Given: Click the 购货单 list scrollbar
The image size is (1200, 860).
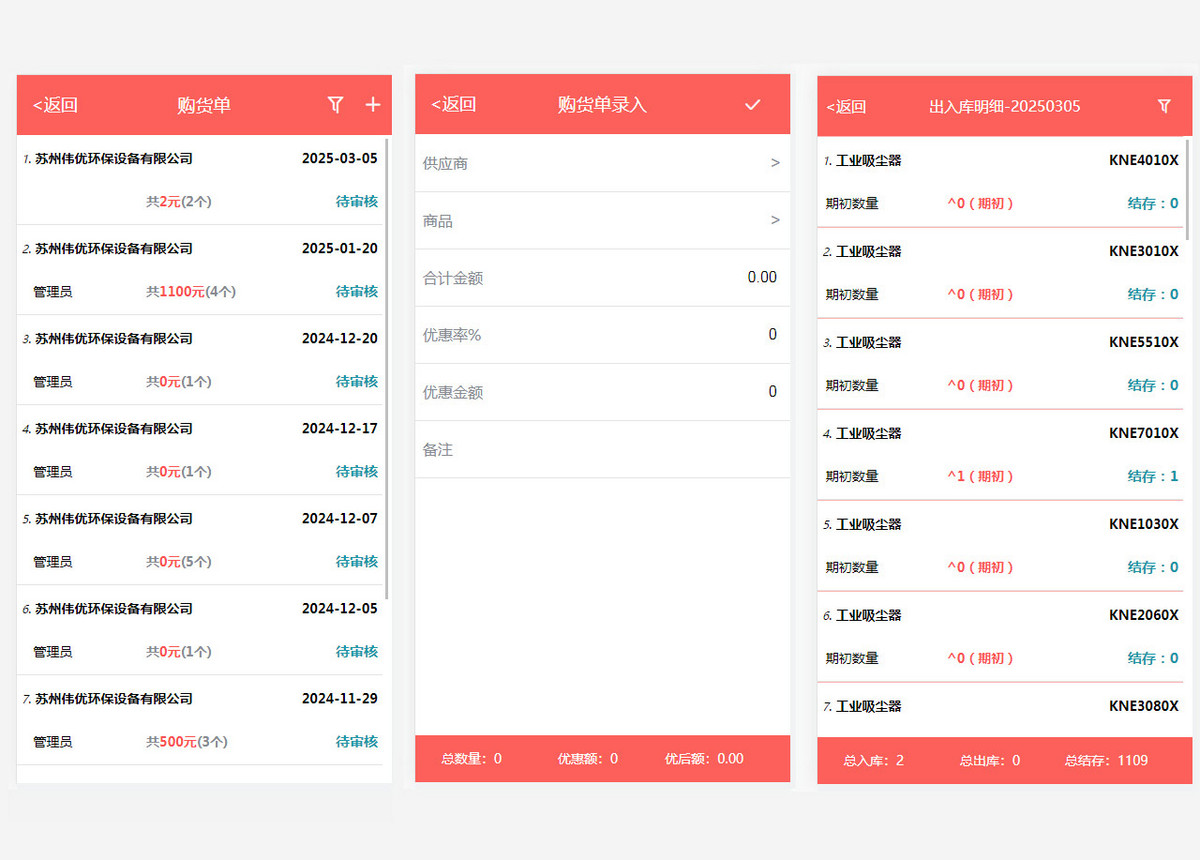Looking at the screenshot, I should click(x=387, y=360).
